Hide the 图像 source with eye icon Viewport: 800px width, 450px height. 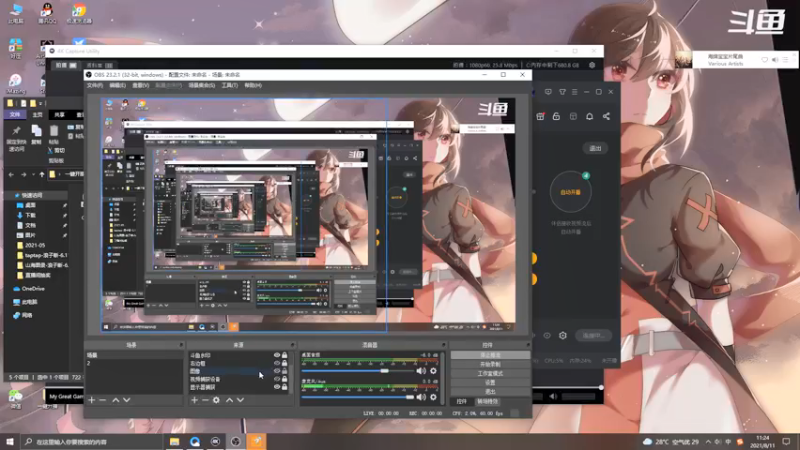[277, 371]
